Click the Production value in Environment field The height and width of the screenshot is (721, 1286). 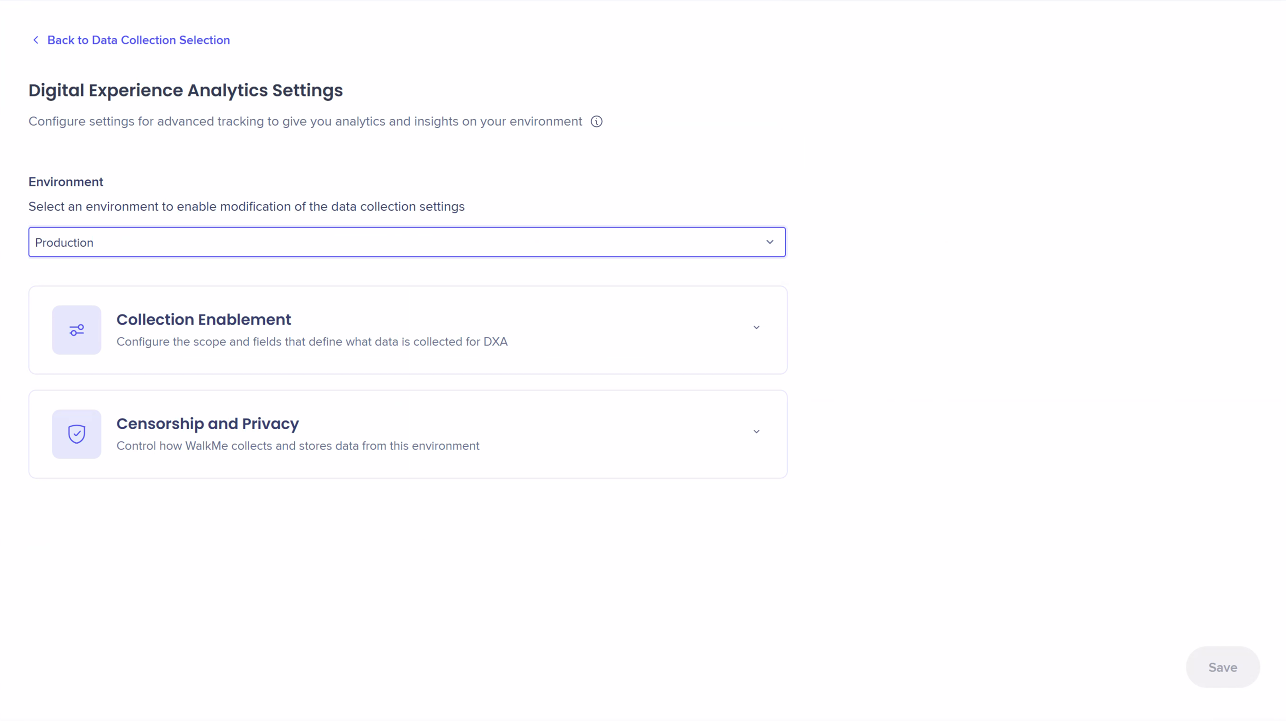tap(64, 243)
